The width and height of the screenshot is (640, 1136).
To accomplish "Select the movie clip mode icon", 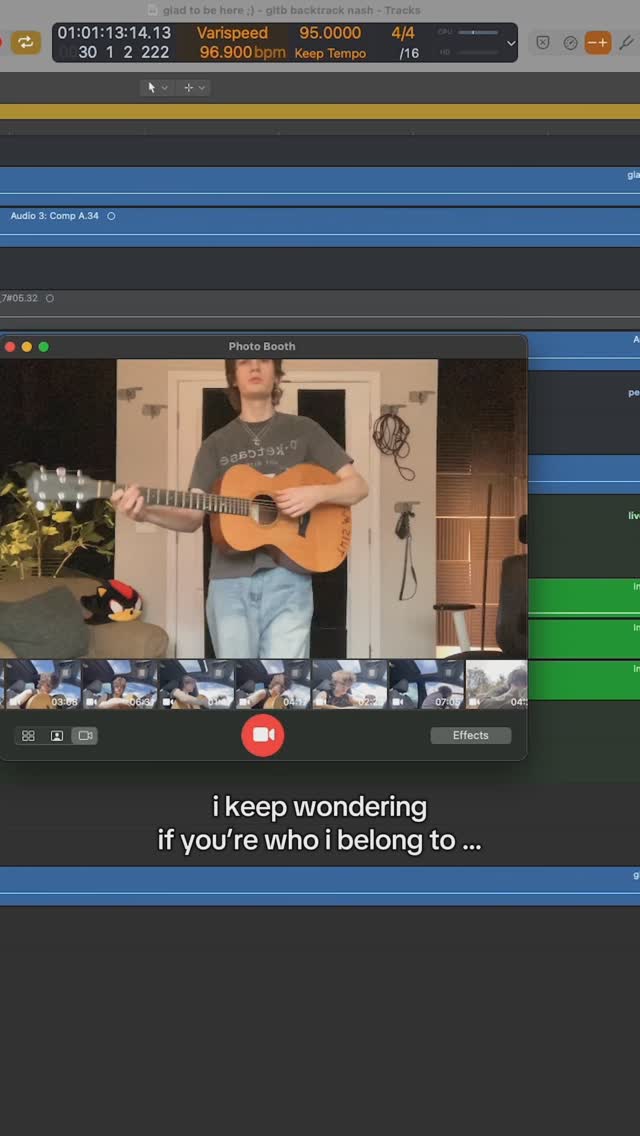I will point(85,736).
